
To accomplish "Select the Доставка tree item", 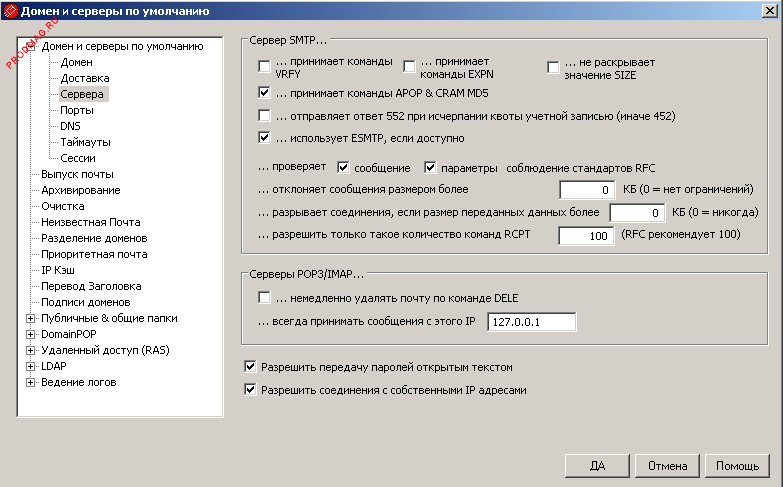I will pos(85,78).
